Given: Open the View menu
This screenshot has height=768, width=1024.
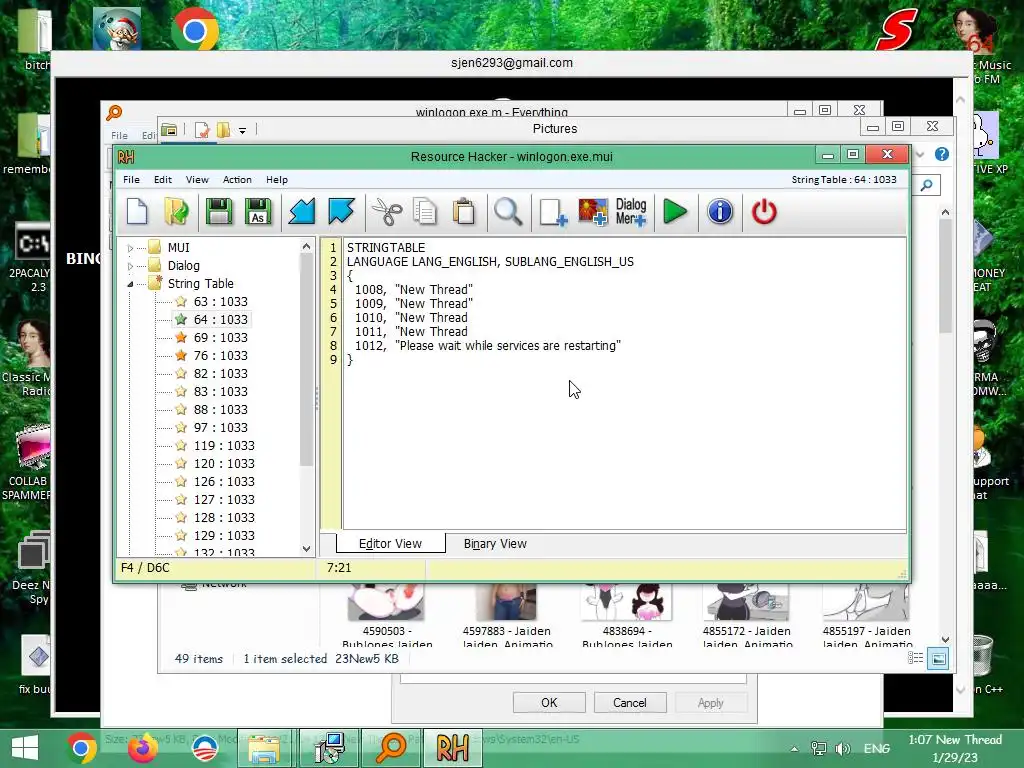Looking at the screenshot, I should pyautogui.click(x=197, y=180).
